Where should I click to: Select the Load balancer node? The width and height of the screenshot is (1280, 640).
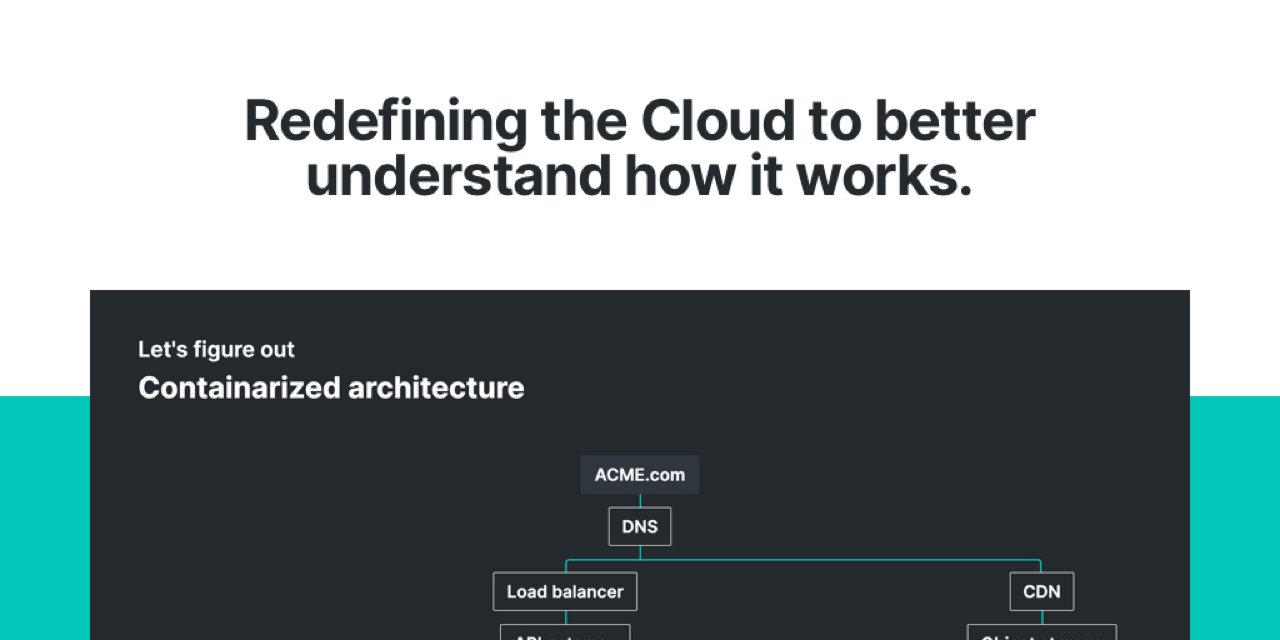pyautogui.click(x=564, y=591)
